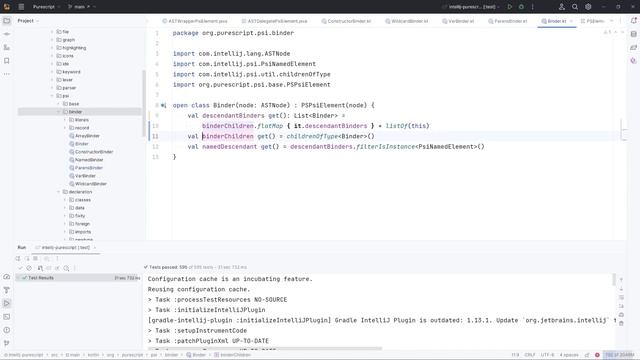This screenshot has width=640, height=360.
Task: Open the Run tool window icon in sidebar
Action: [7, 303]
